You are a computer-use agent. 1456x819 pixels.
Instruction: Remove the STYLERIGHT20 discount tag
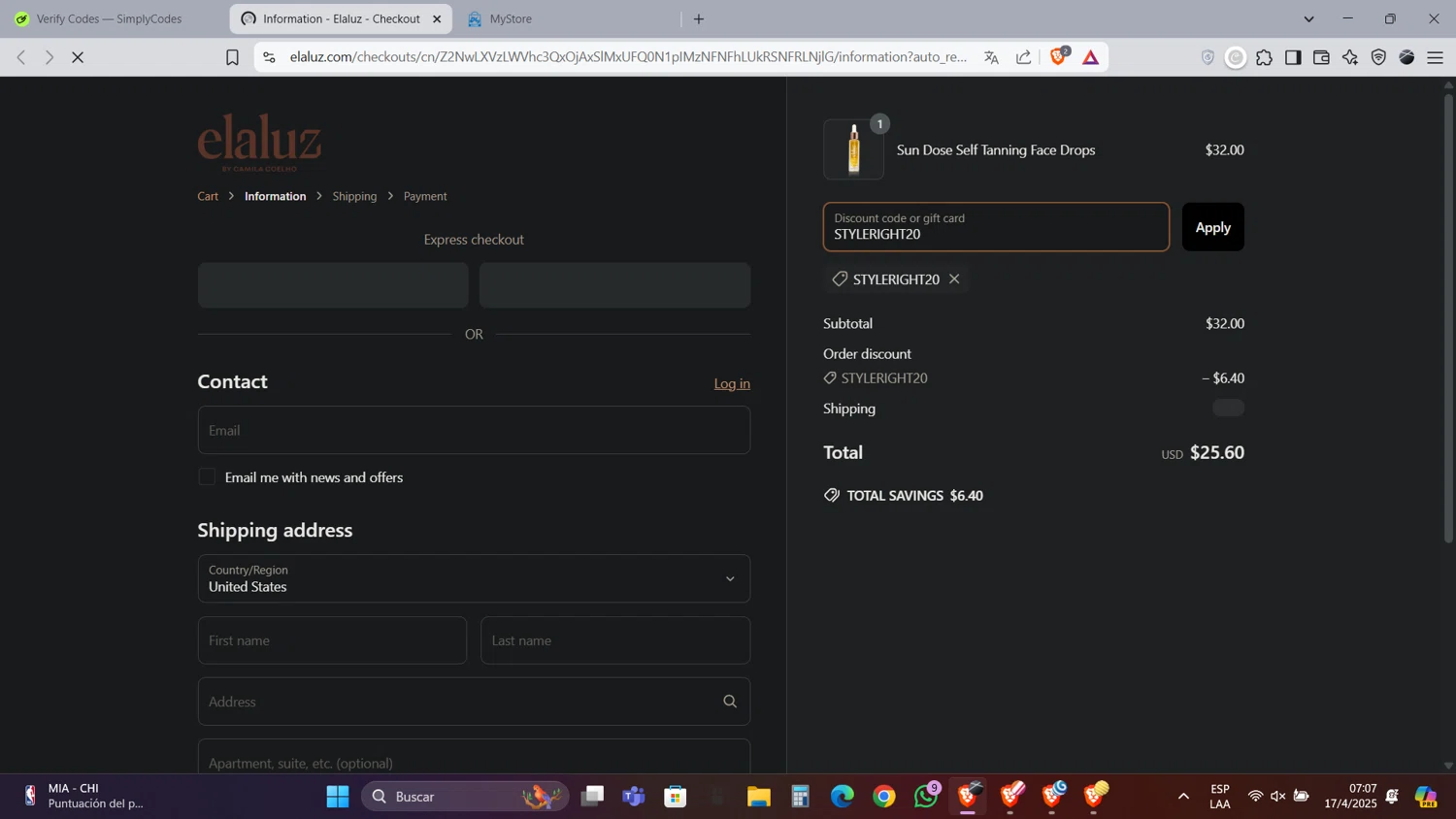click(954, 278)
